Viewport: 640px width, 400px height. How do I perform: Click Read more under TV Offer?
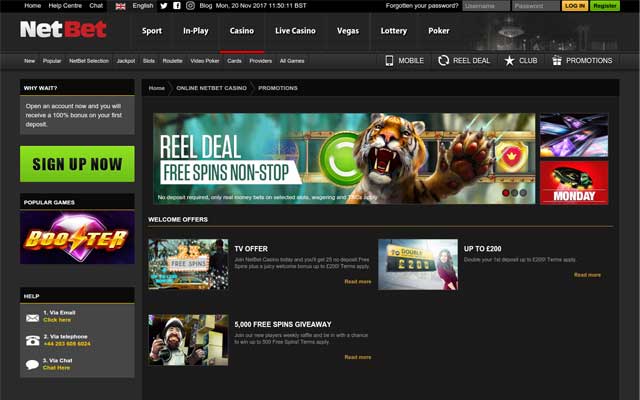click(358, 282)
